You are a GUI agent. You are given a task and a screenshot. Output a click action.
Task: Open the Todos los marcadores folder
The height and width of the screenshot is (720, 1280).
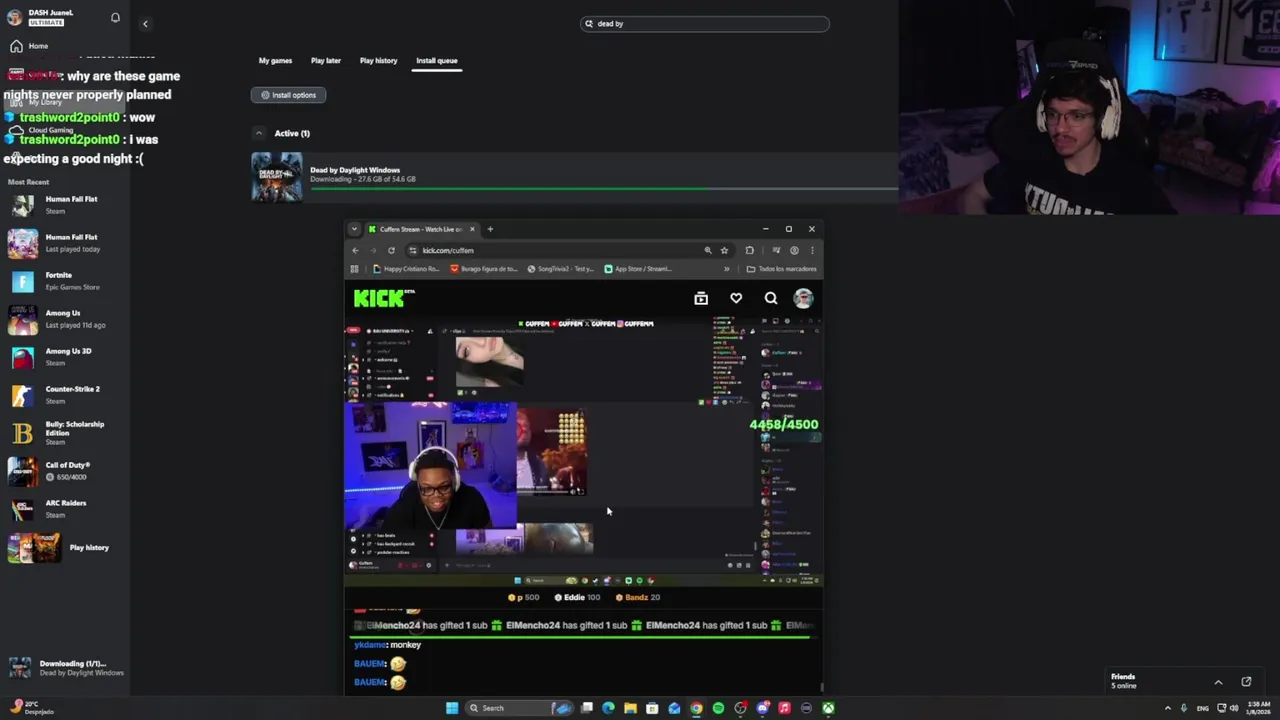[x=781, y=269]
